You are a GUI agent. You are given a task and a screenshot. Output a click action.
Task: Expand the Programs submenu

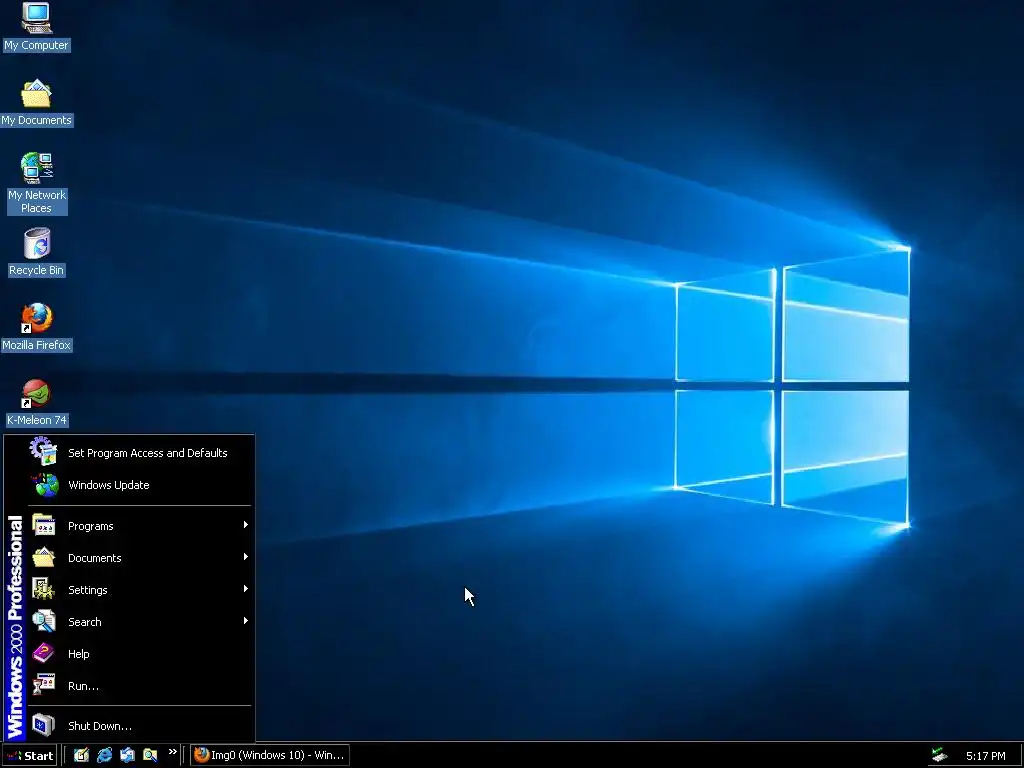point(140,526)
